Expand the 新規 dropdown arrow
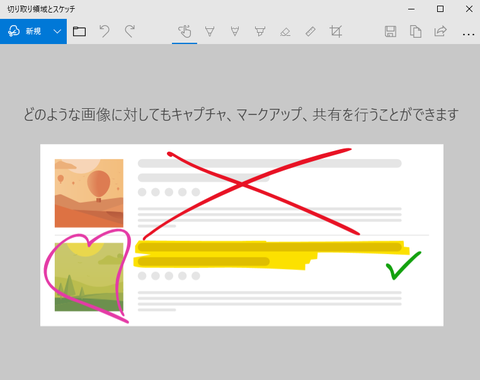480x380 pixels. [57, 31]
